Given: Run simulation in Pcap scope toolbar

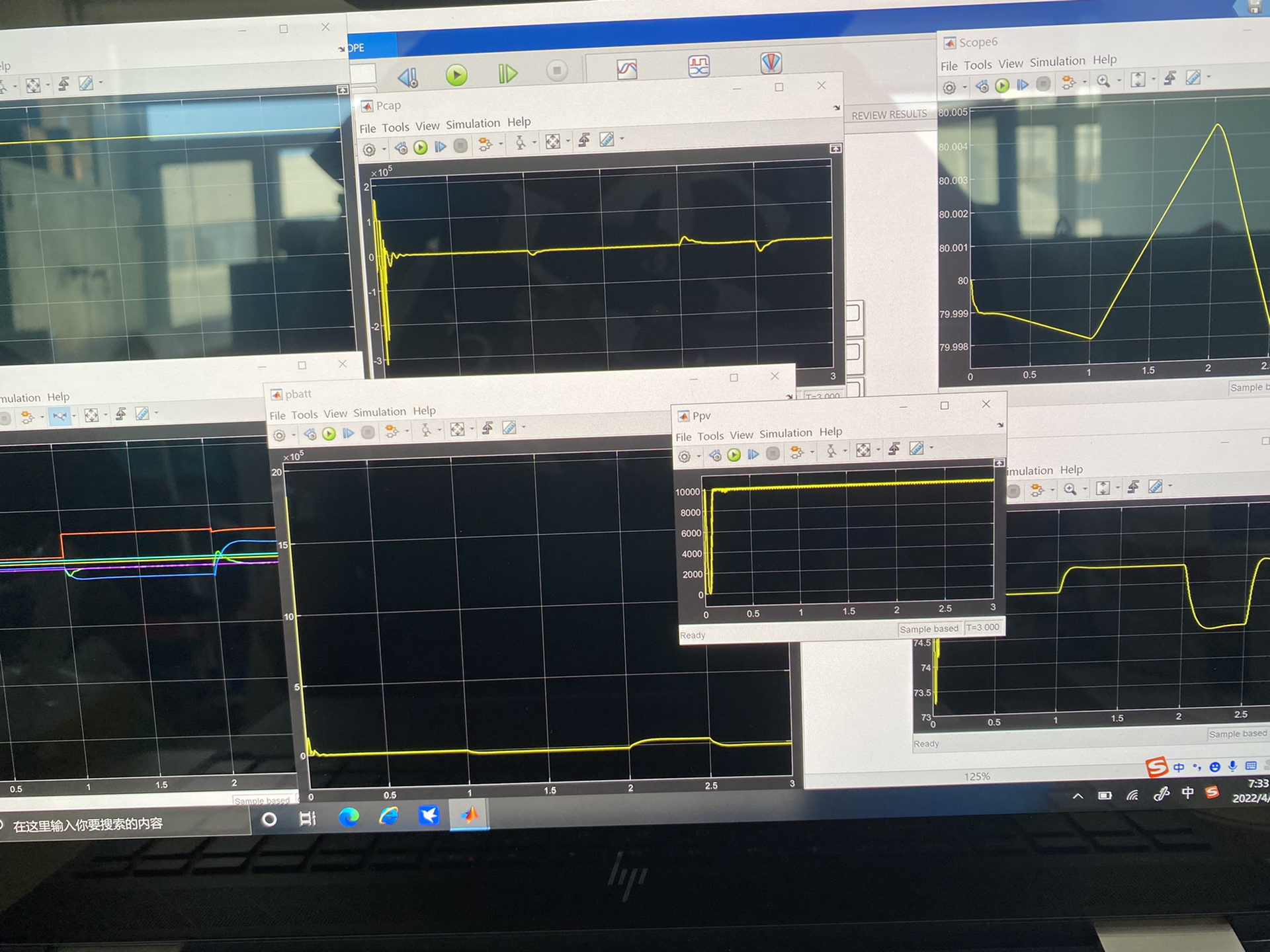Looking at the screenshot, I should tap(421, 147).
